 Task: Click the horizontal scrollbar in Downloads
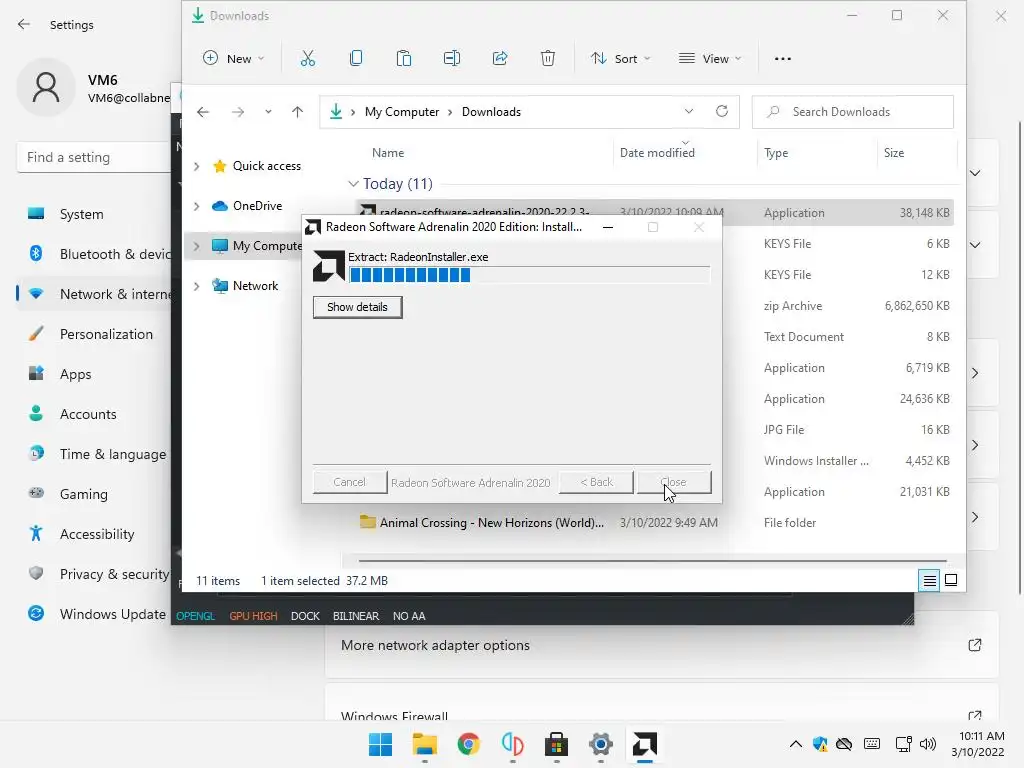(x=652, y=560)
